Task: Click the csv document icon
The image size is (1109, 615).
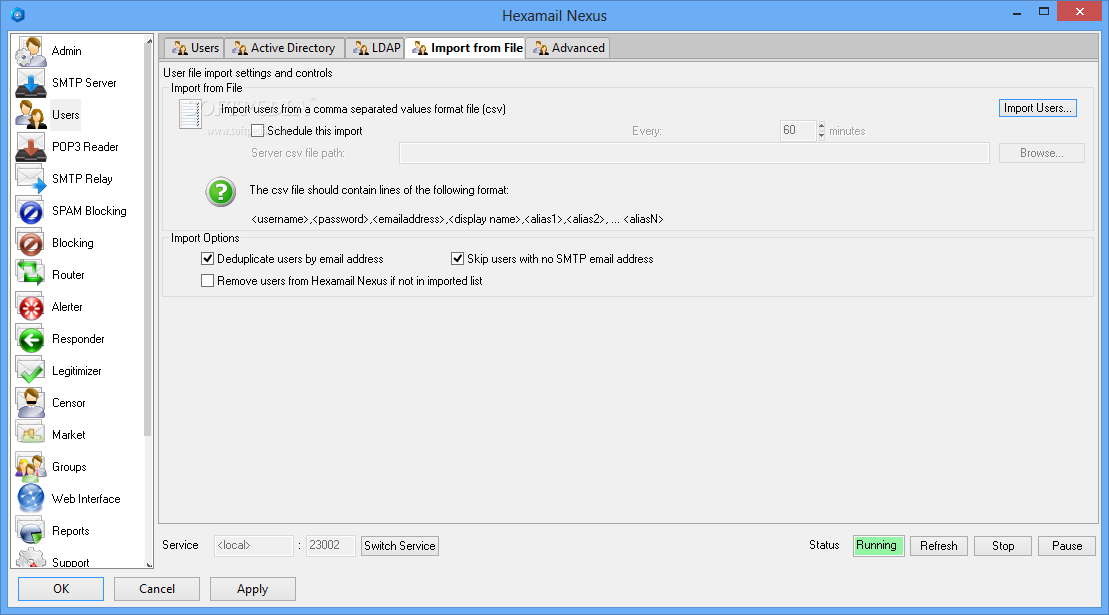Action: pyautogui.click(x=190, y=114)
